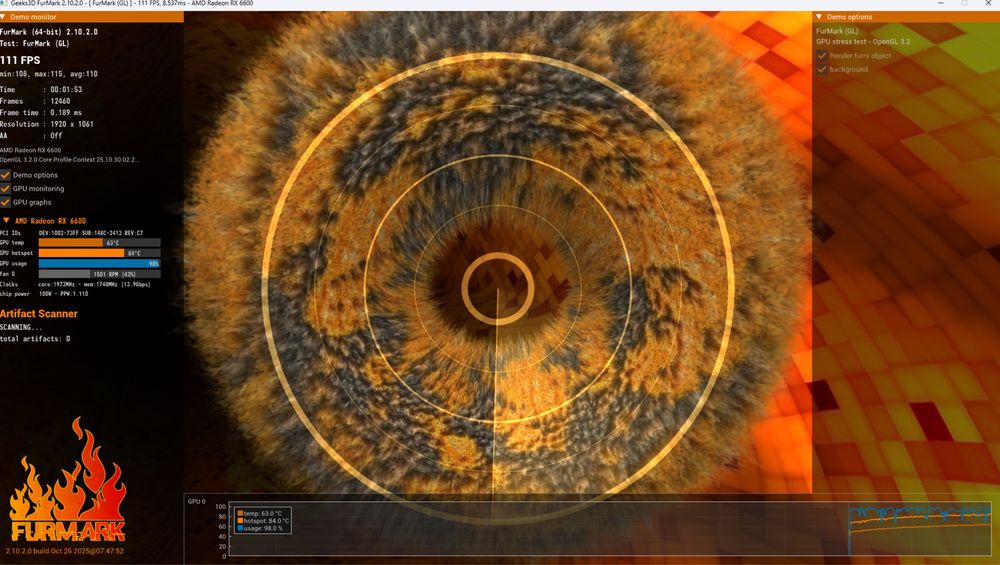Viewport: 1000px width, 565px height.
Task: Click the Demo options panel header
Action: (x=906, y=17)
